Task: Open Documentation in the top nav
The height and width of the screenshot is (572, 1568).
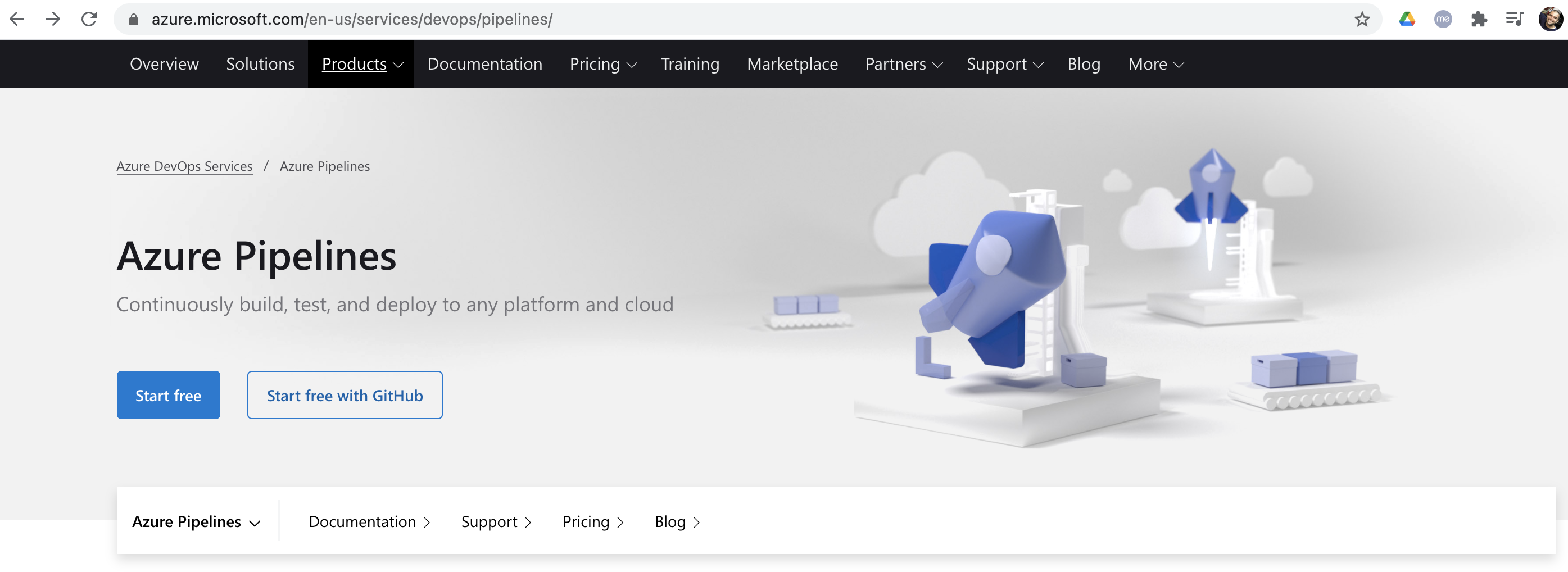Action: [484, 64]
